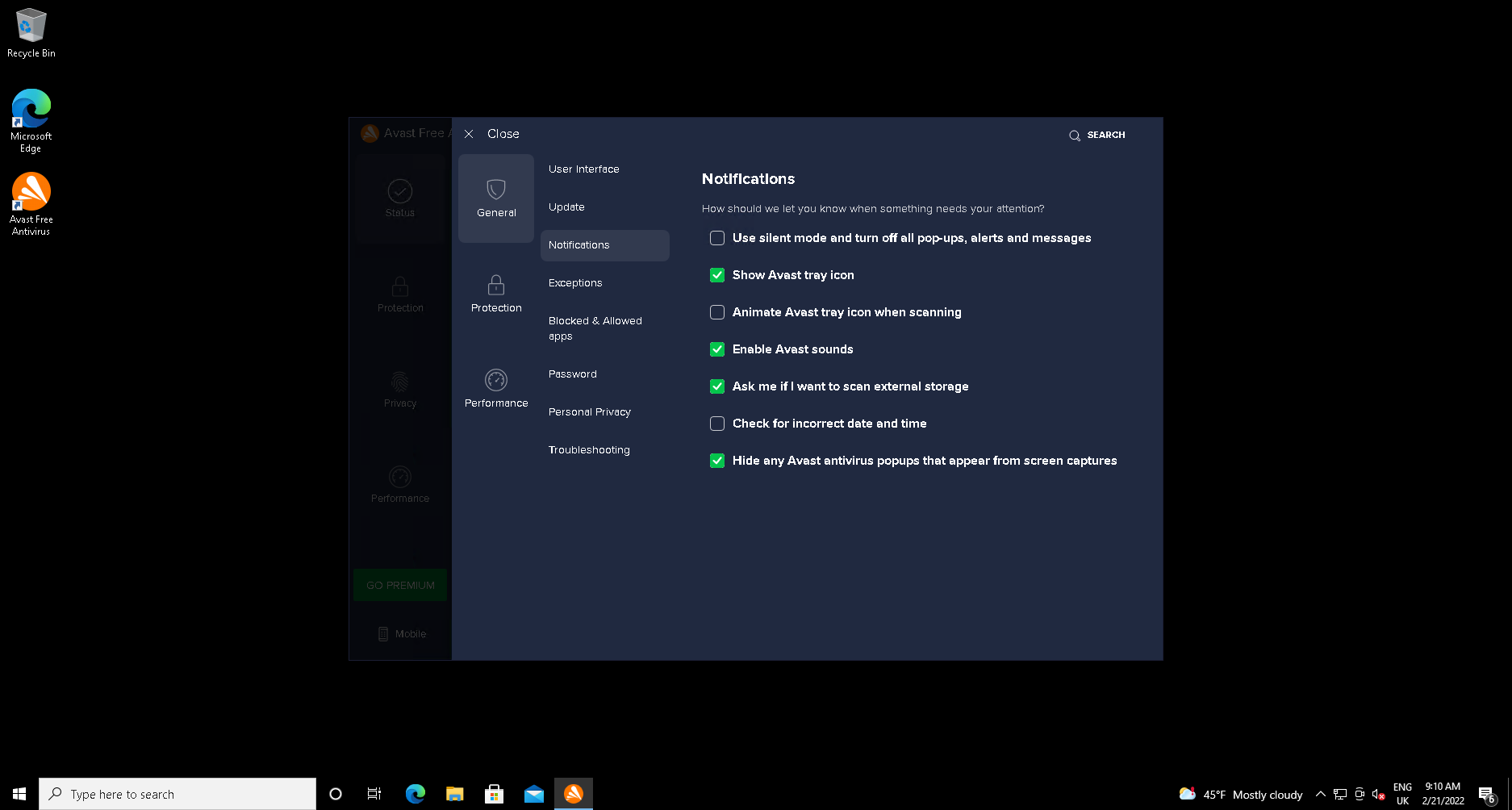
Task: Open the General settings section
Action: click(x=496, y=198)
